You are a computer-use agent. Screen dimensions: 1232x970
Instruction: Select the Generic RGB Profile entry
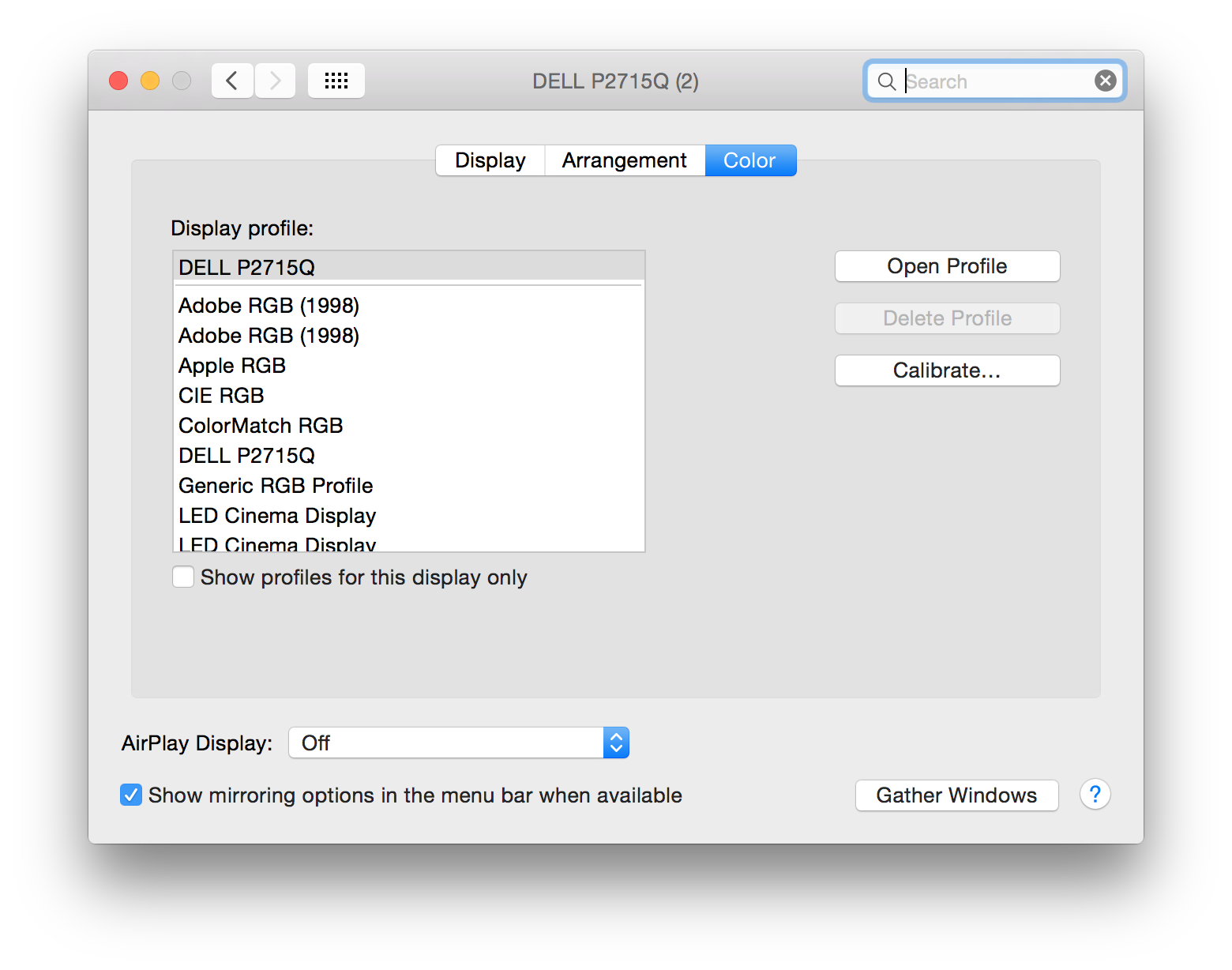(x=409, y=486)
